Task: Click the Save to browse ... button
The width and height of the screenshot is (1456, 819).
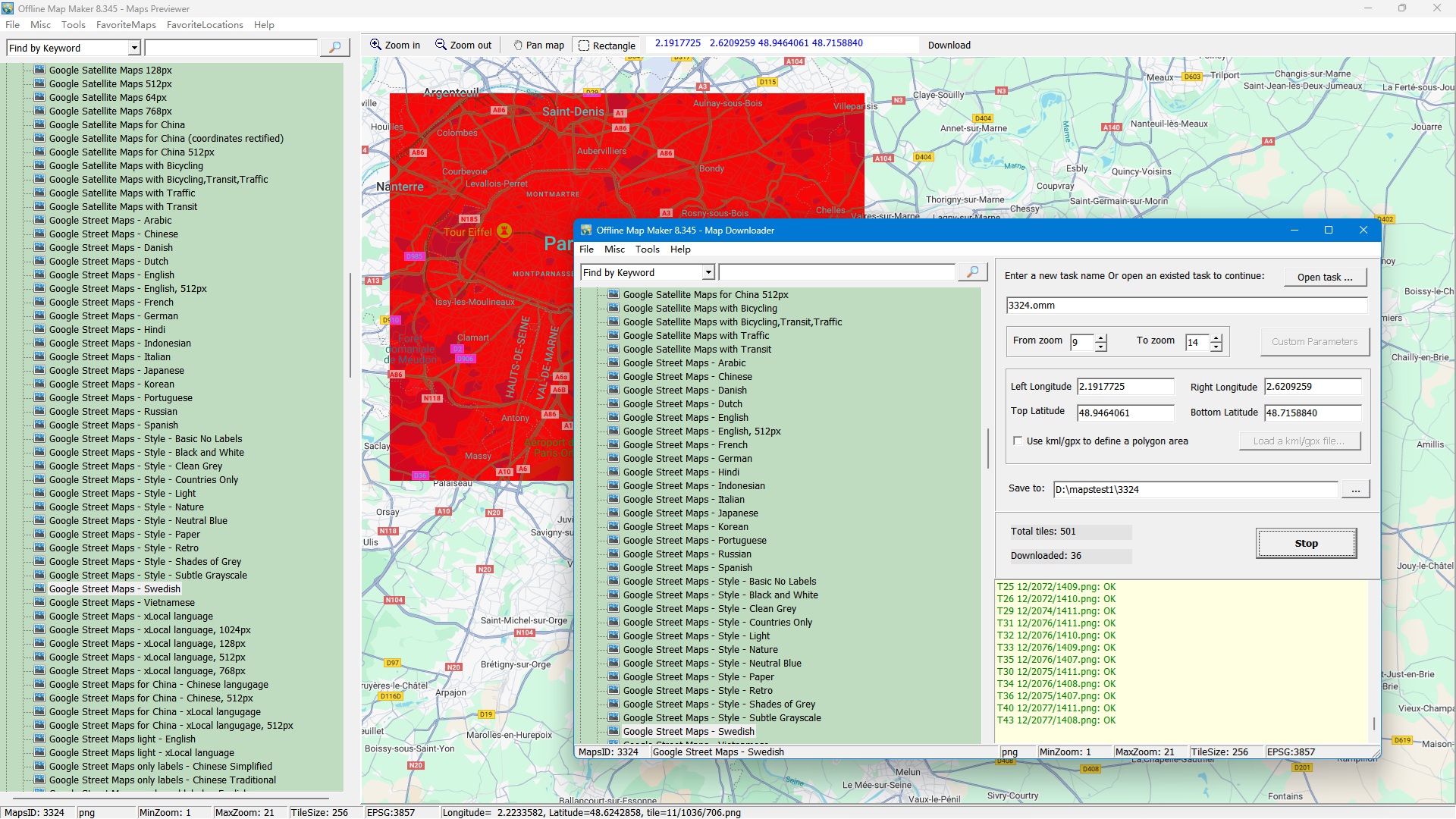Action: point(1355,489)
